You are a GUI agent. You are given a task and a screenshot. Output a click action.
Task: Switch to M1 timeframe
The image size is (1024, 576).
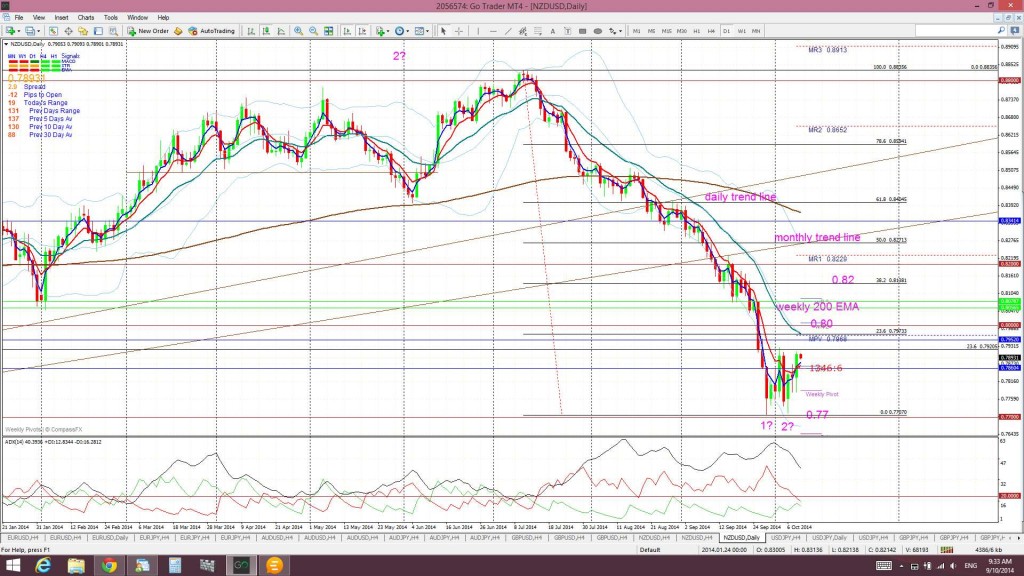pos(637,31)
